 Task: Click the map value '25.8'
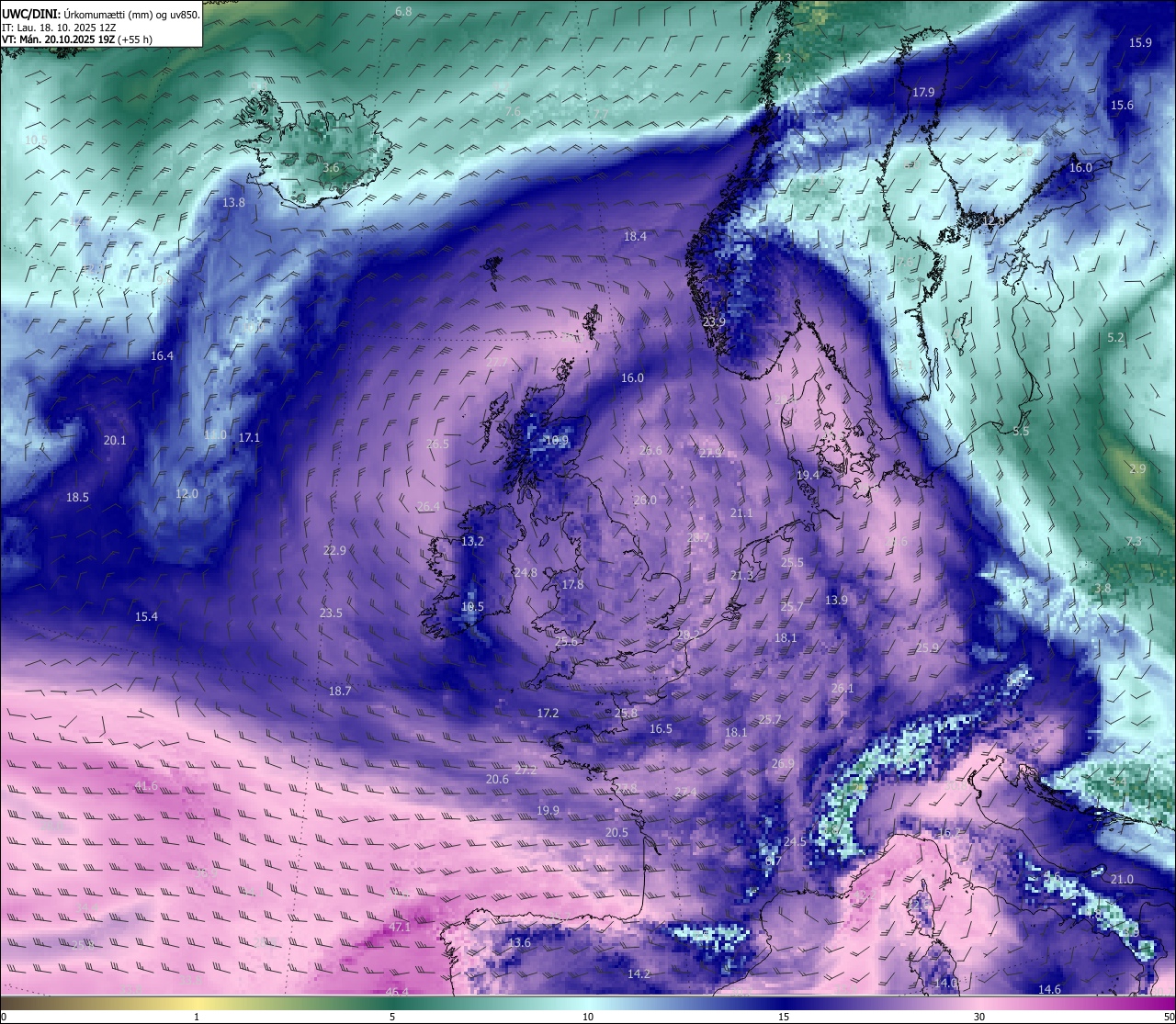point(626,713)
